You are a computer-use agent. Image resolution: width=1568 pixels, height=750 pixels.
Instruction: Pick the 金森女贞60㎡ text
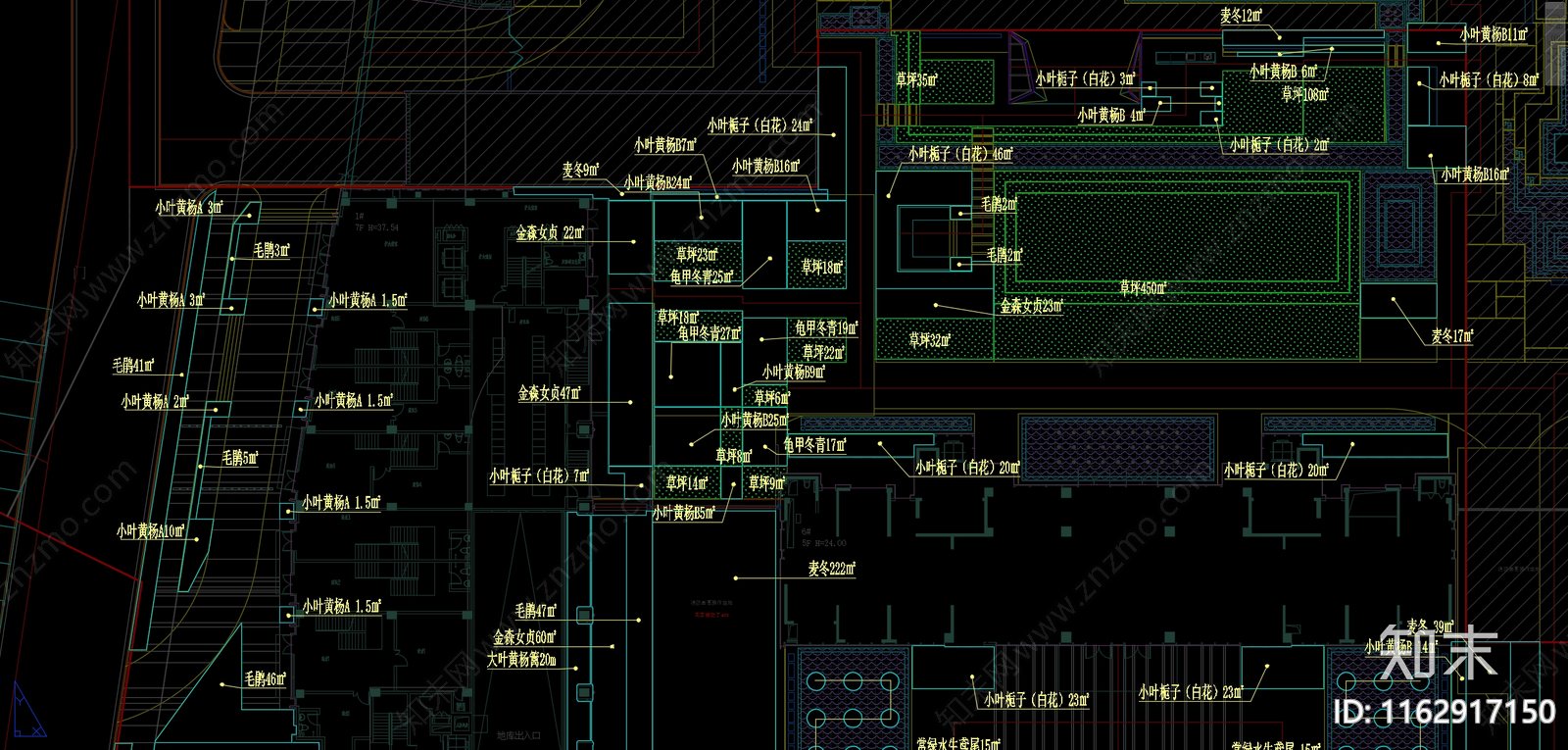point(524,638)
